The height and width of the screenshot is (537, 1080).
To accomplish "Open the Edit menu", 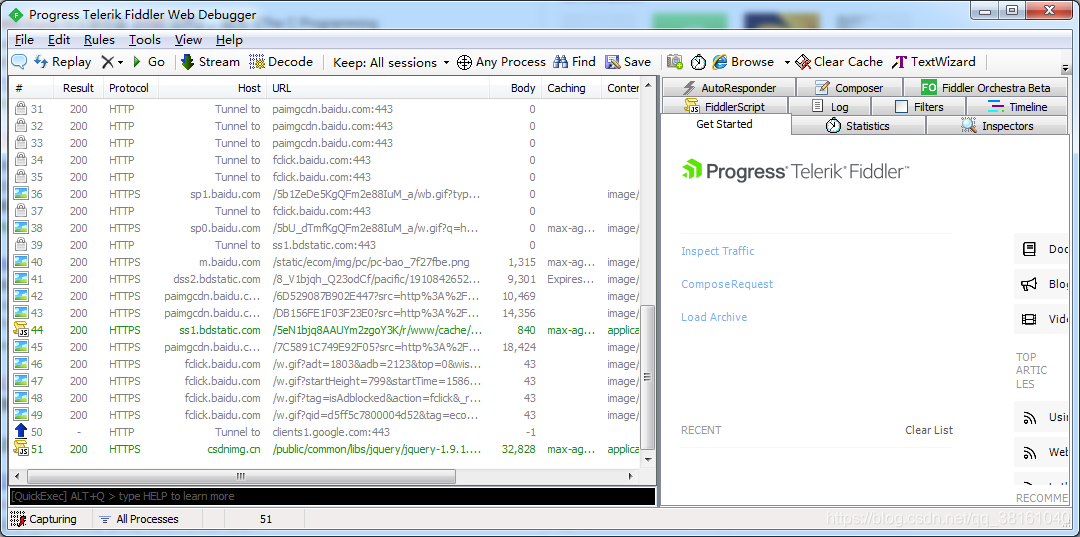I will 59,40.
